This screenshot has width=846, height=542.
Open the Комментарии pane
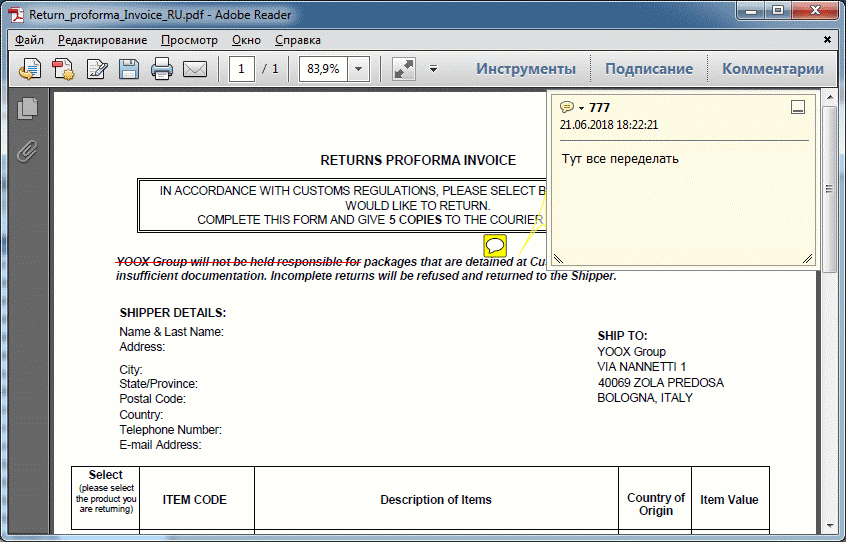(x=772, y=69)
